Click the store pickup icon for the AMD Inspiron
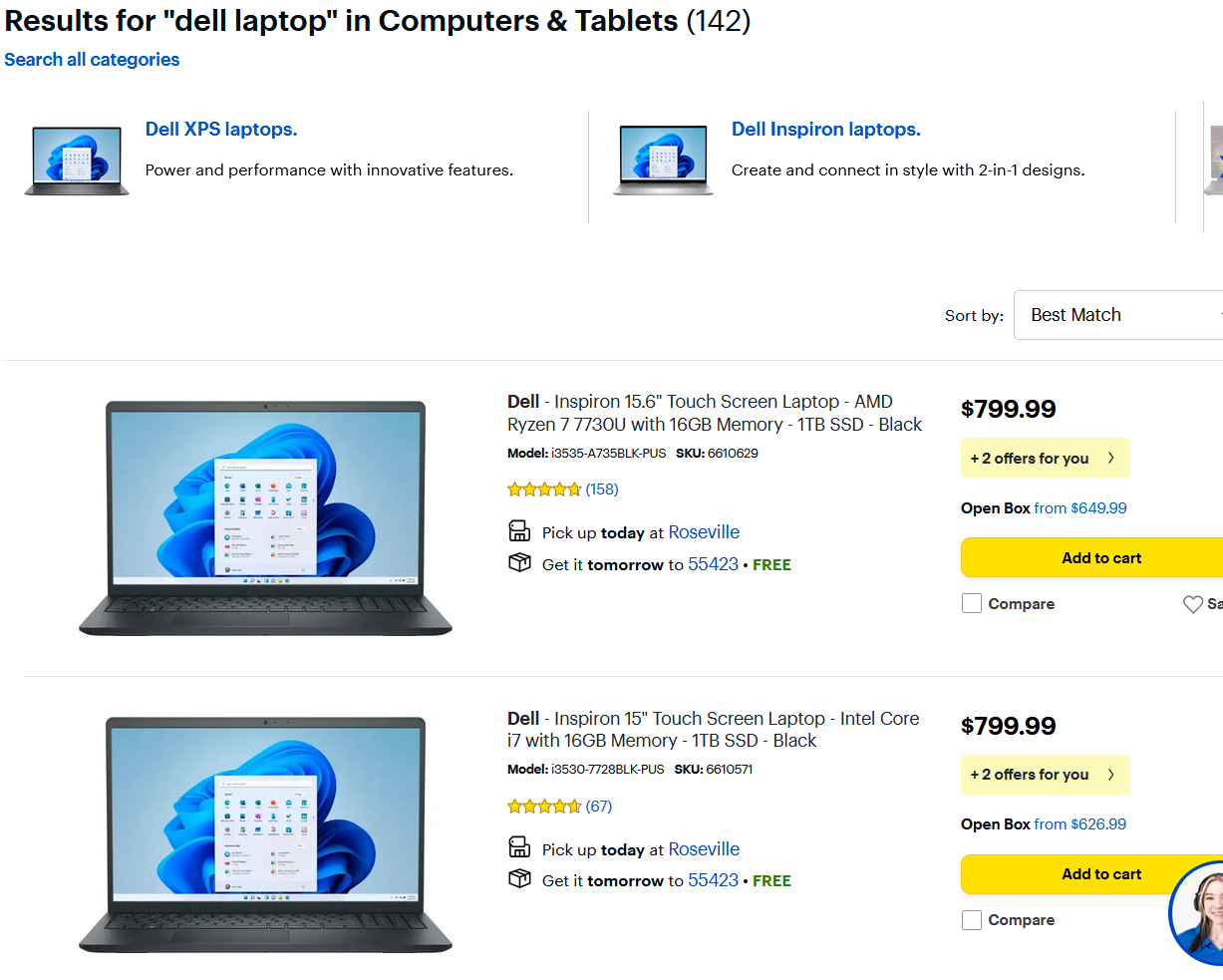The height and width of the screenshot is (980, 1223). tap(519, 531)
